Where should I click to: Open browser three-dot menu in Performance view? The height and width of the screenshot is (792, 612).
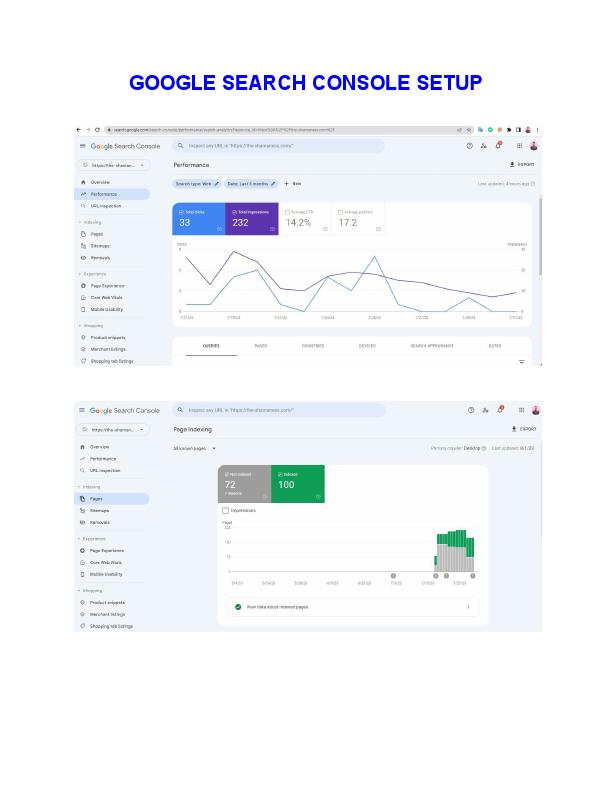537,130
